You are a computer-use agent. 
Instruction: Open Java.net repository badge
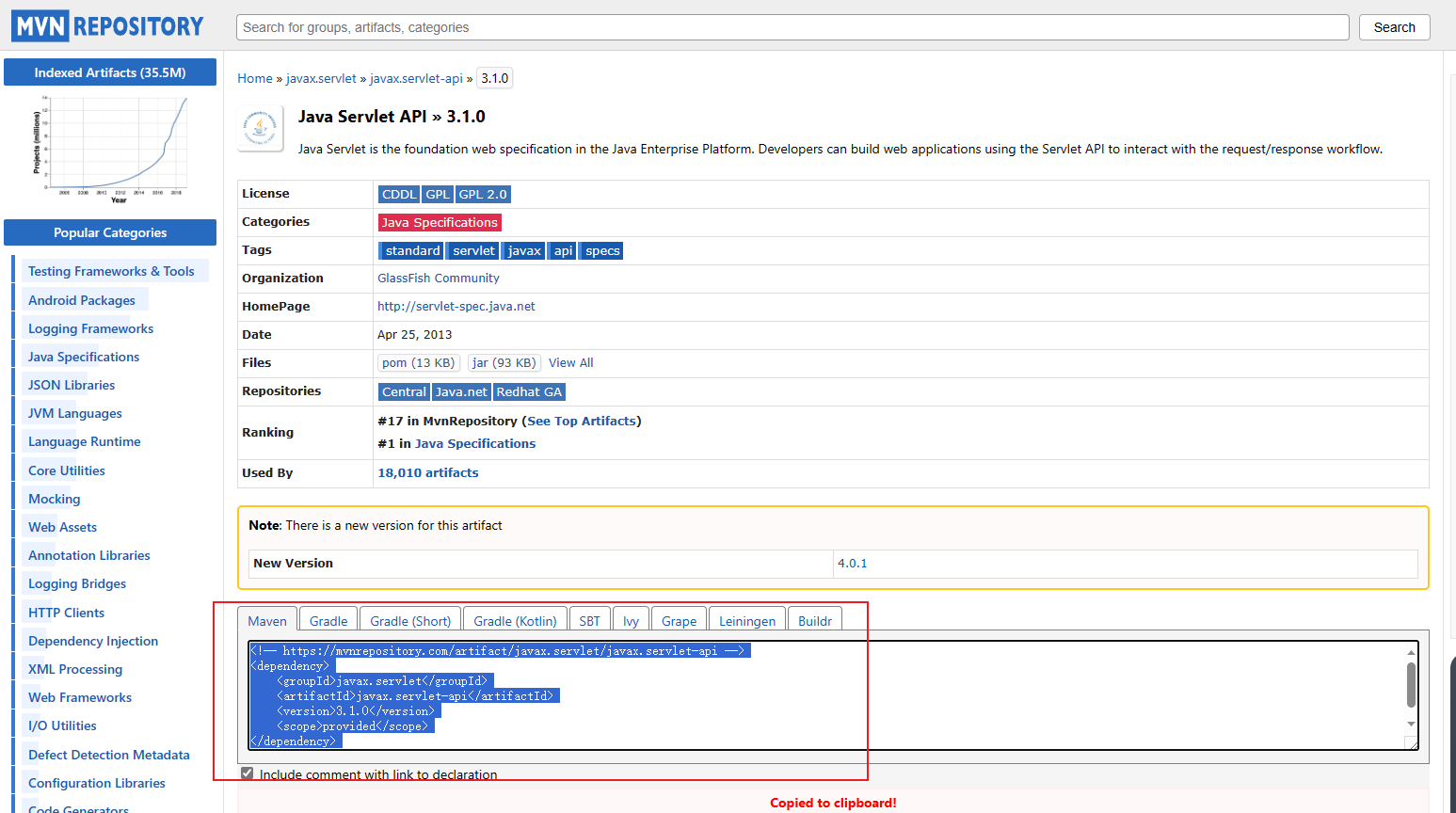pos(461,391)
